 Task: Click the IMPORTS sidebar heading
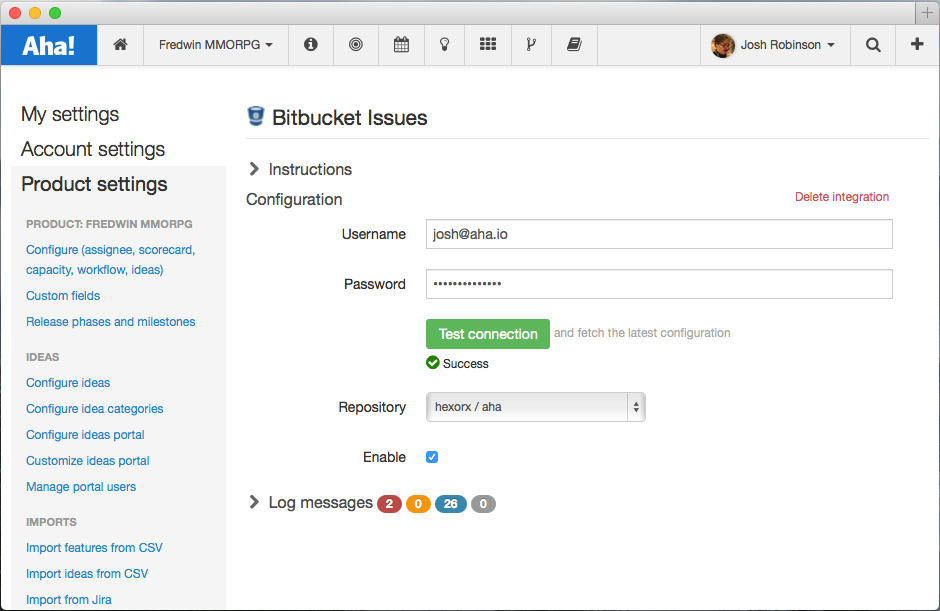[51, 522]
